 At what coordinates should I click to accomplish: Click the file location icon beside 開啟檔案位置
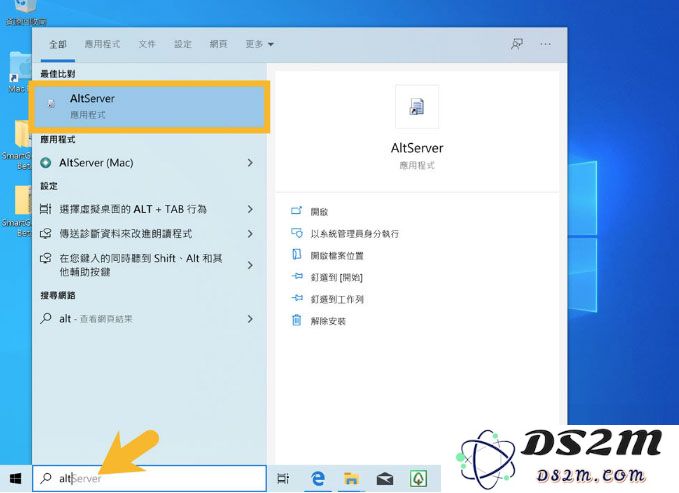(297, 254)
